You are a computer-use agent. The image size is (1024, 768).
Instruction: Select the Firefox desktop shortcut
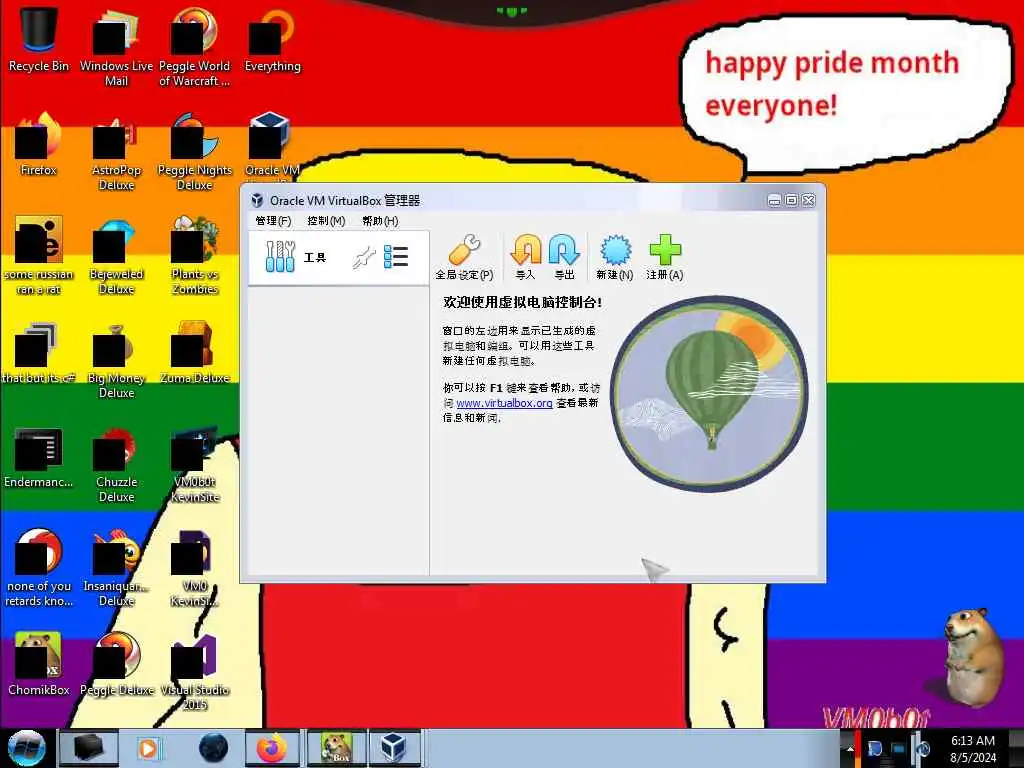tap(39, 144)
